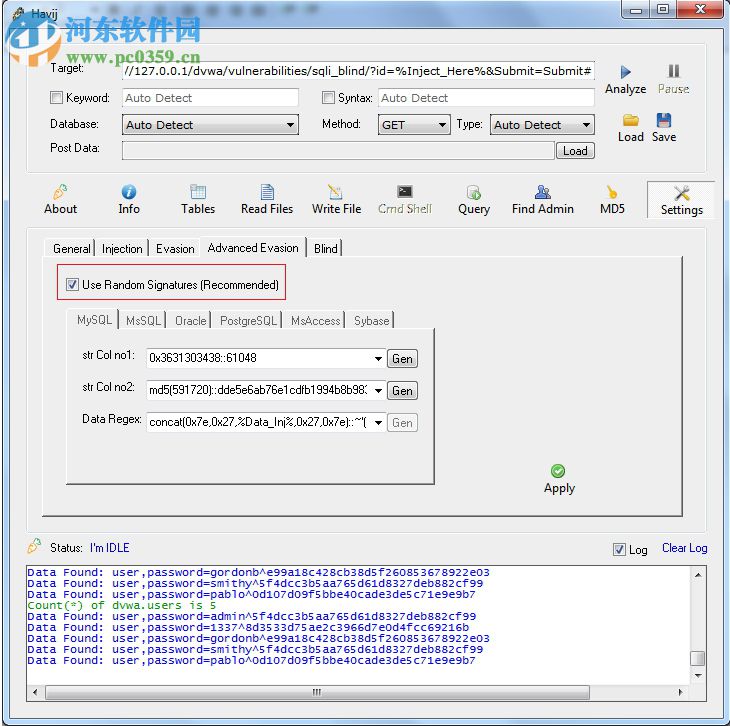Open the Tables toolbar icon
Image resolution: width=730 pixels, height=726 pixels.
point(198,192)
